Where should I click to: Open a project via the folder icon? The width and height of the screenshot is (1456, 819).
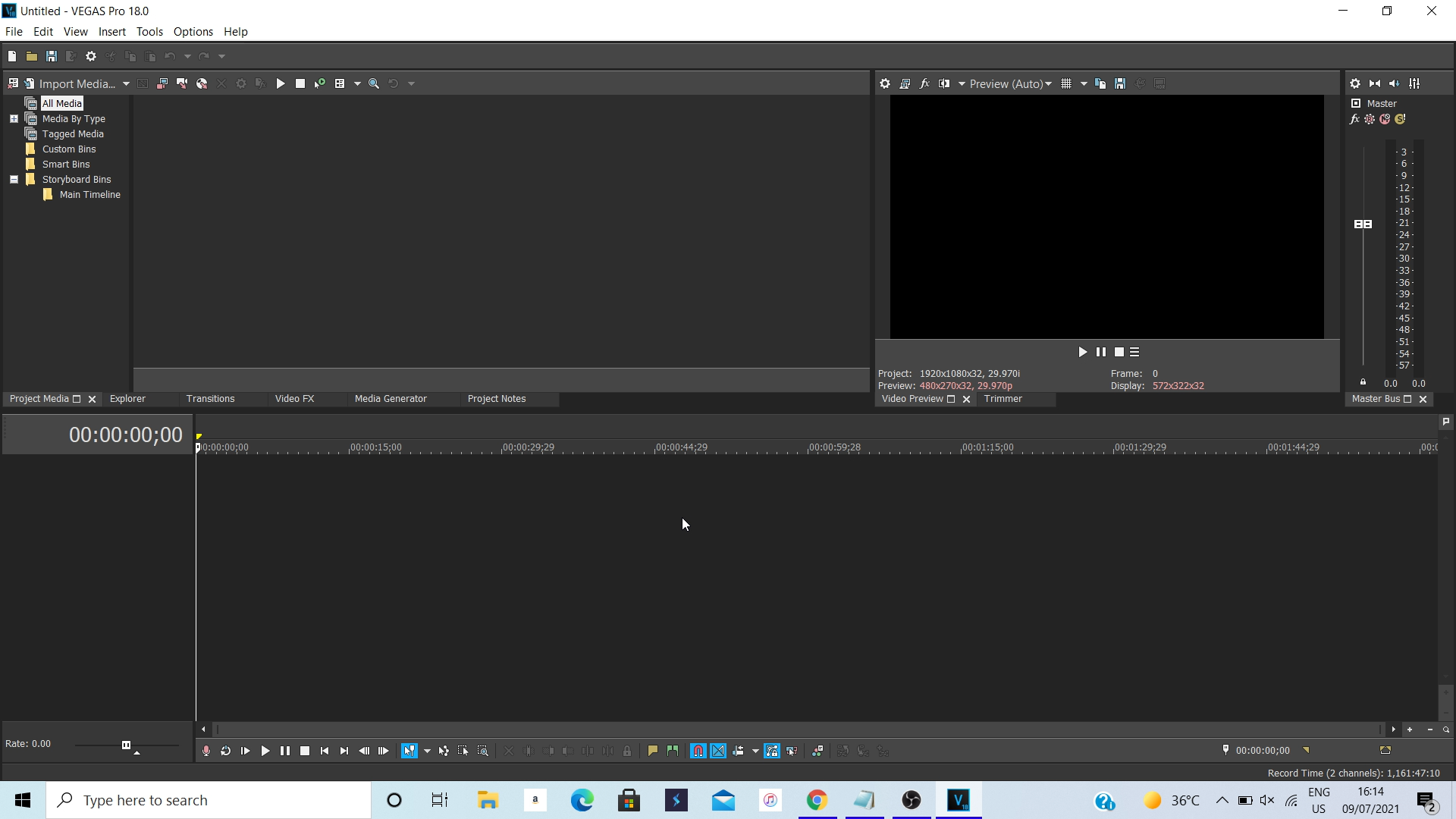[32, 56]
